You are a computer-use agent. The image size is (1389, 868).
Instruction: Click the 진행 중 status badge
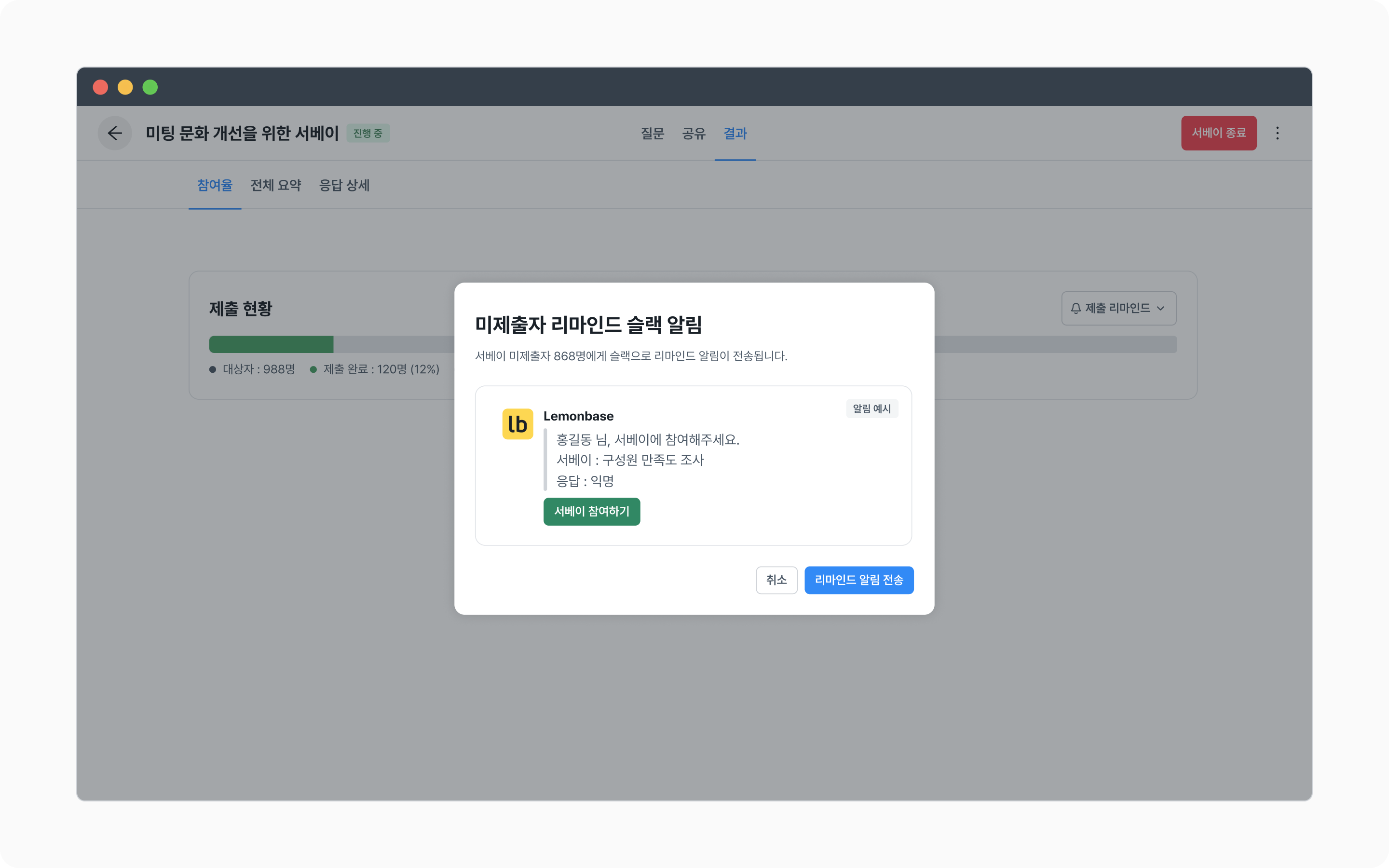click(368, 133)
